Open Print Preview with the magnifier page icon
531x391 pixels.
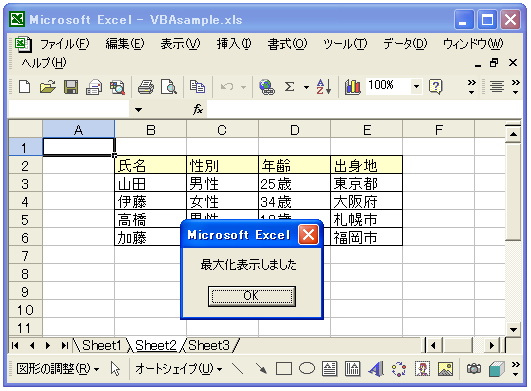click(169, 87)
